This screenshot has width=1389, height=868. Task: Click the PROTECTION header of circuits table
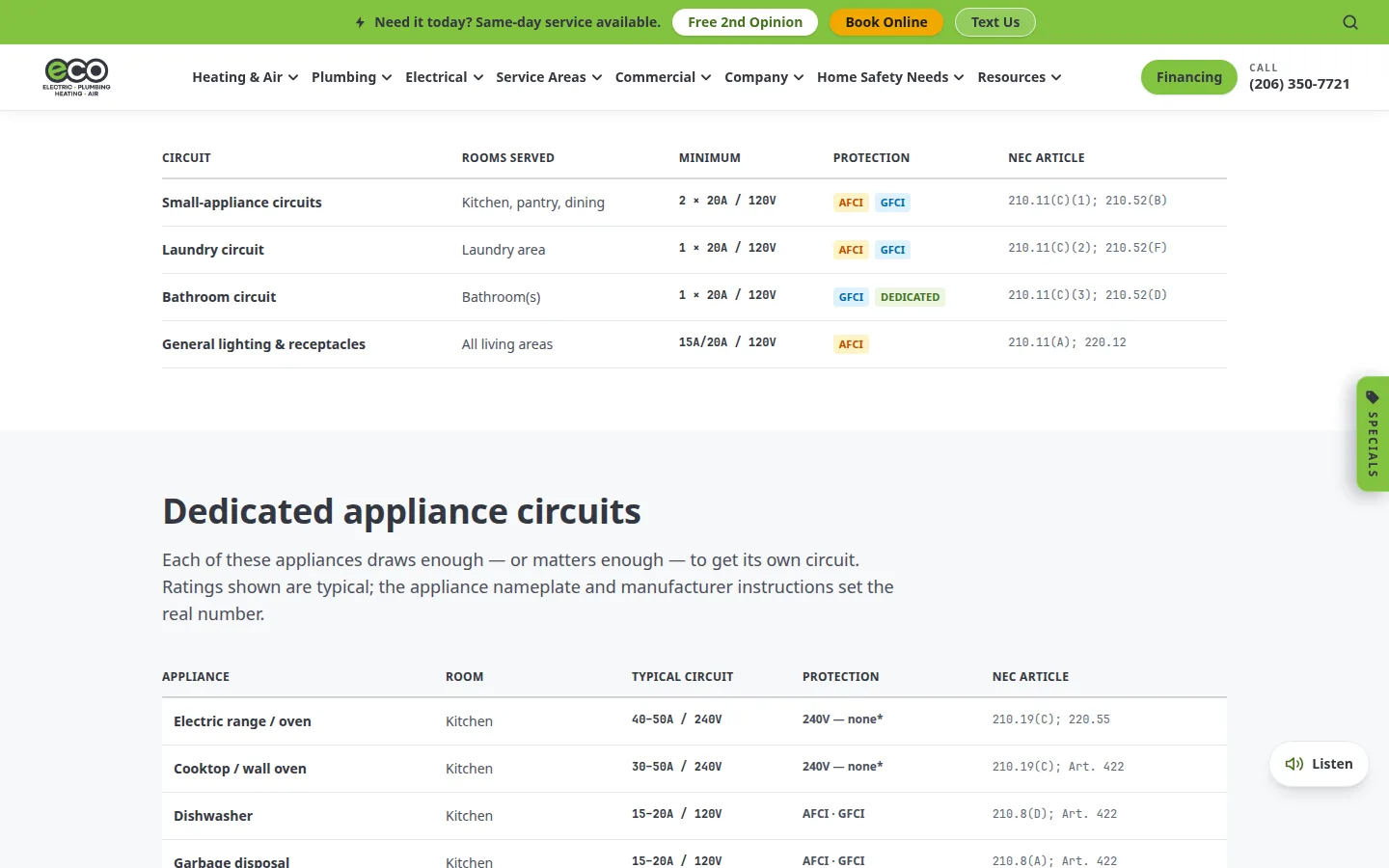(x=871, y=158)
